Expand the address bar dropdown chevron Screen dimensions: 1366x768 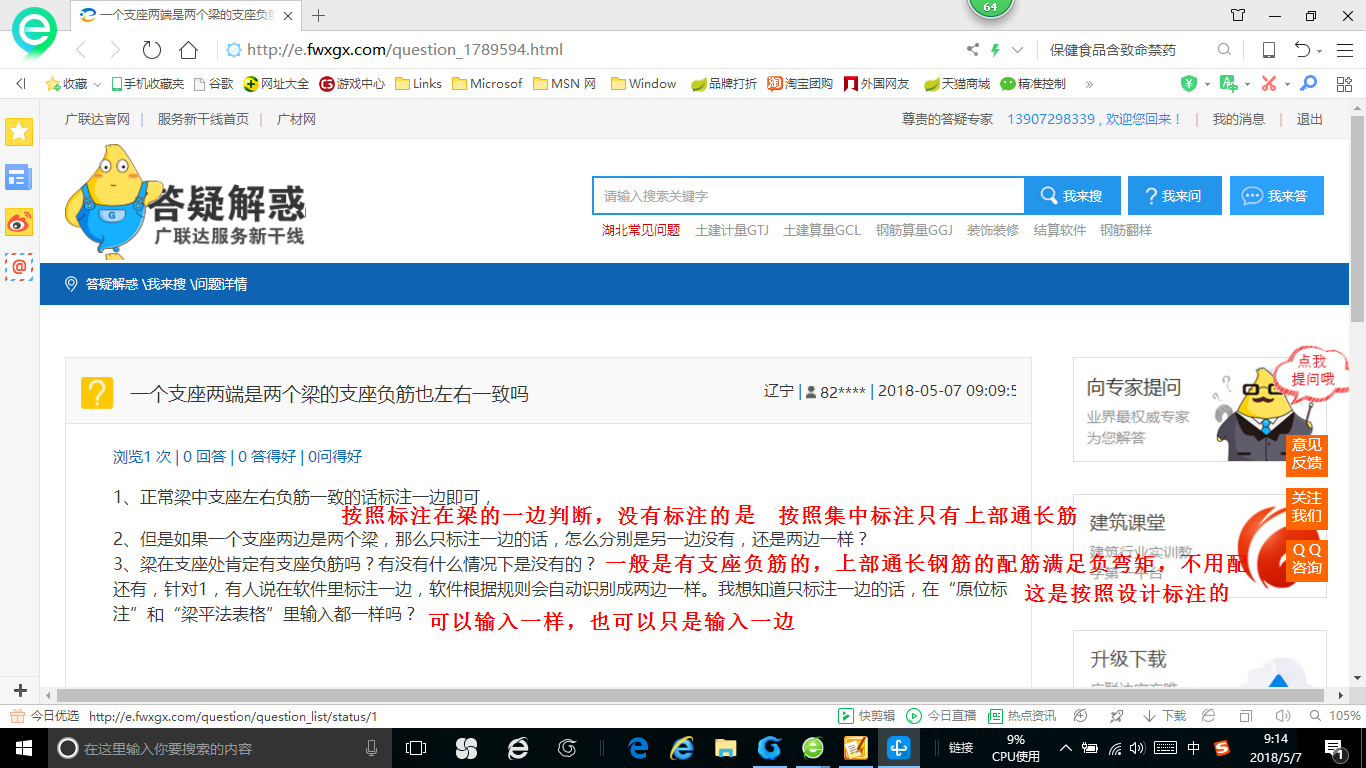click(1018, 50)
